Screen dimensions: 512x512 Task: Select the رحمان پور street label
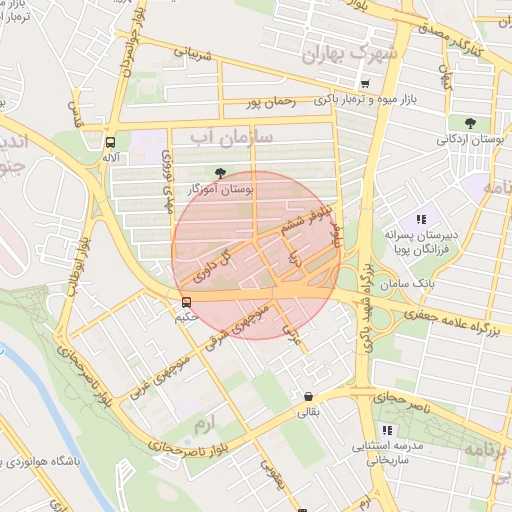(x=271, y=102)
